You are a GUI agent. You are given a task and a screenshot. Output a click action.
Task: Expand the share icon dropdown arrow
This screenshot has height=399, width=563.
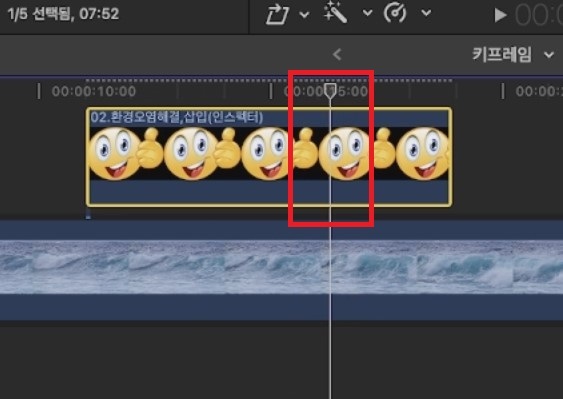pyautogui.click(x=304, y=15)
